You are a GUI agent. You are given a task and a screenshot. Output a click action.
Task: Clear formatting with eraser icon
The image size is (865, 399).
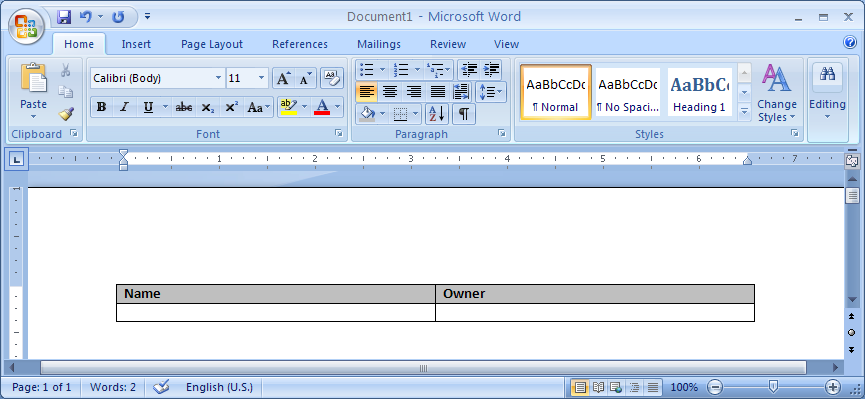[x=332, y=78]
